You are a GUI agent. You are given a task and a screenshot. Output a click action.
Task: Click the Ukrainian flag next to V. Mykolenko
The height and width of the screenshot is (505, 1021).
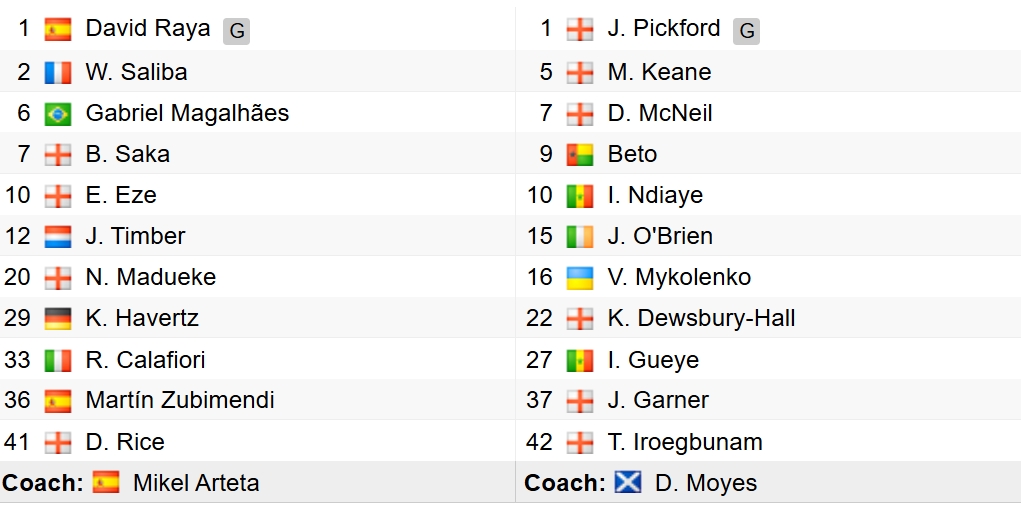[x=580, y=278]
